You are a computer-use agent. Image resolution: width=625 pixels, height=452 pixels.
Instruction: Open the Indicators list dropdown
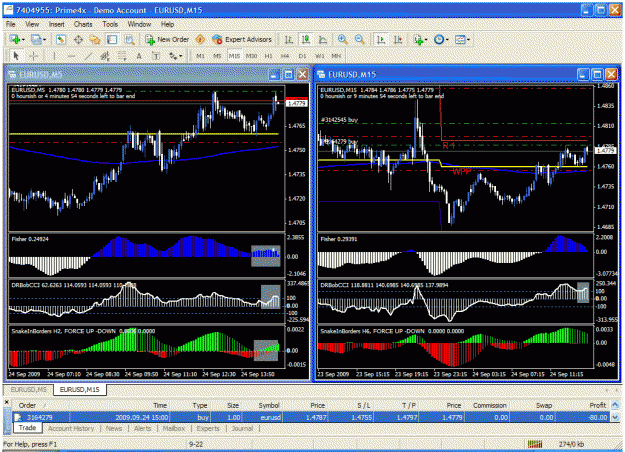click(x=420, y=39)
